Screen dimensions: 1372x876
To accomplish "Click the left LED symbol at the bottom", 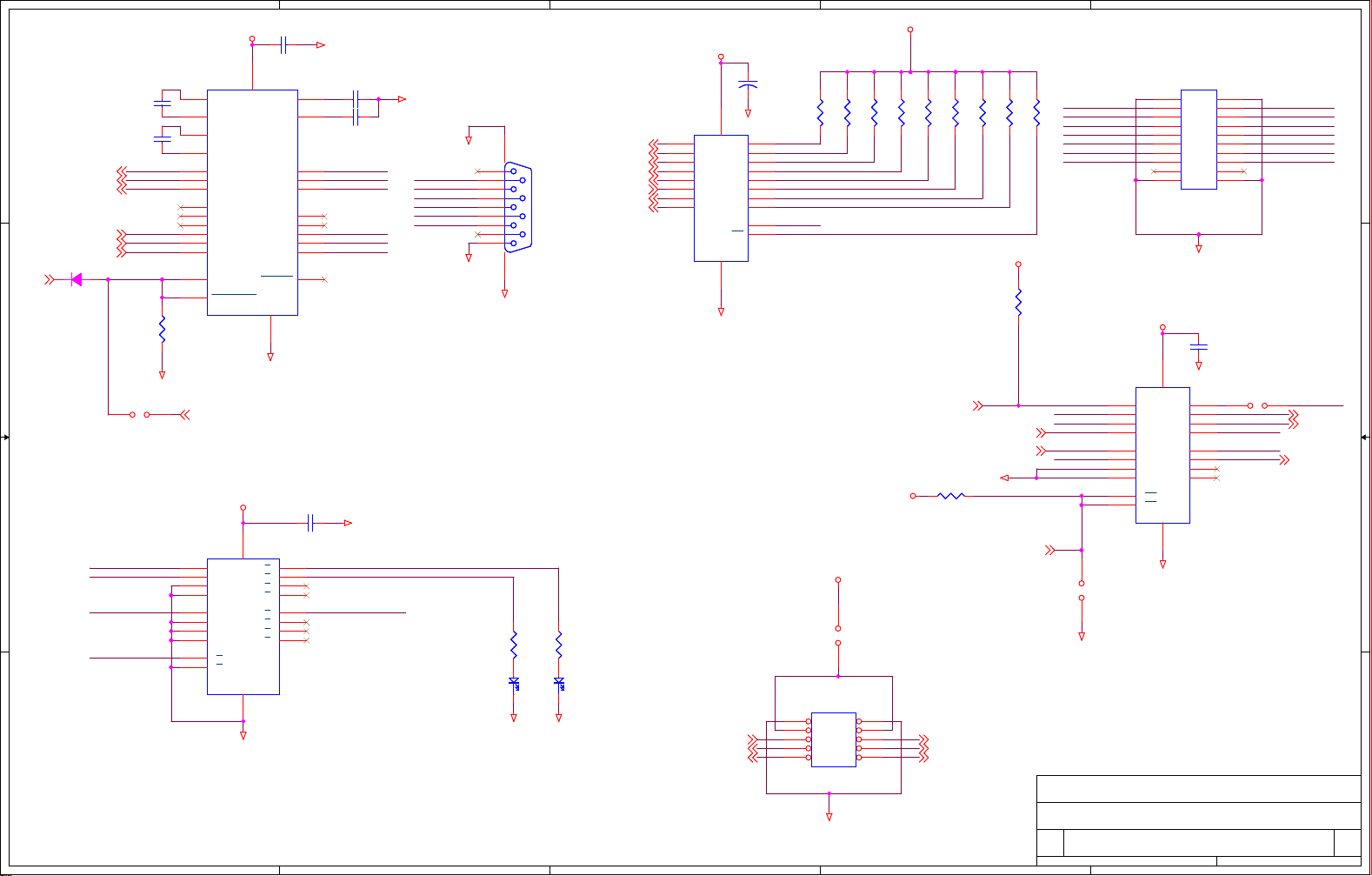I will 514,684.
